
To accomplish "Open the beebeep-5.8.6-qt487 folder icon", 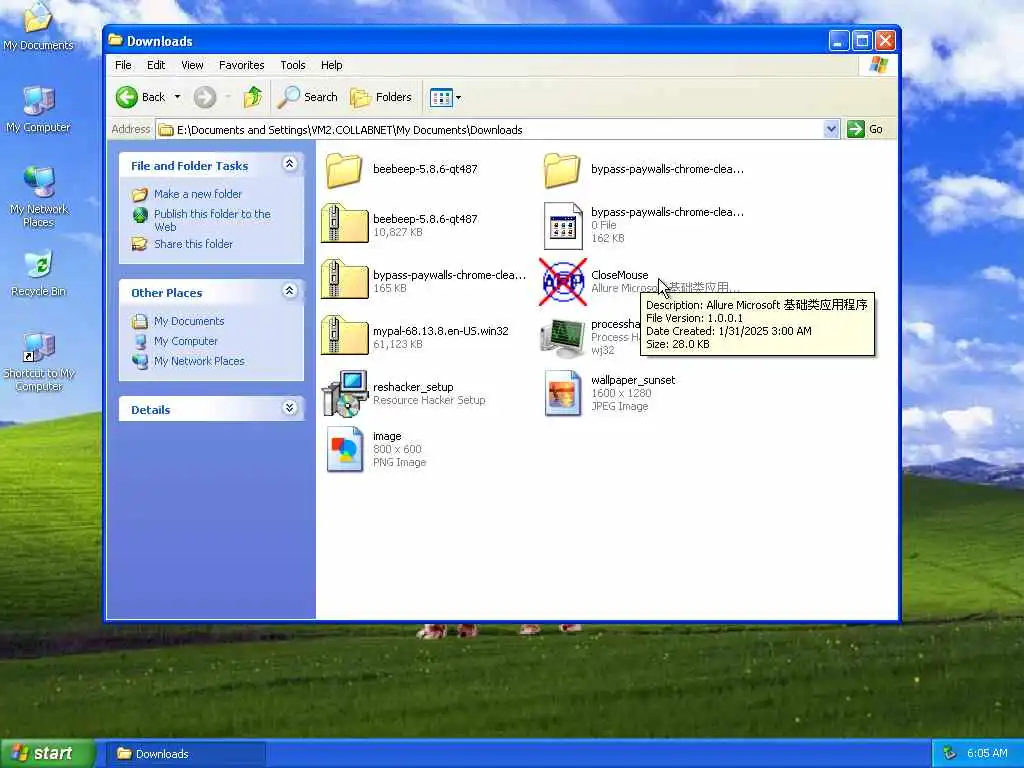I will pos(344,170).
